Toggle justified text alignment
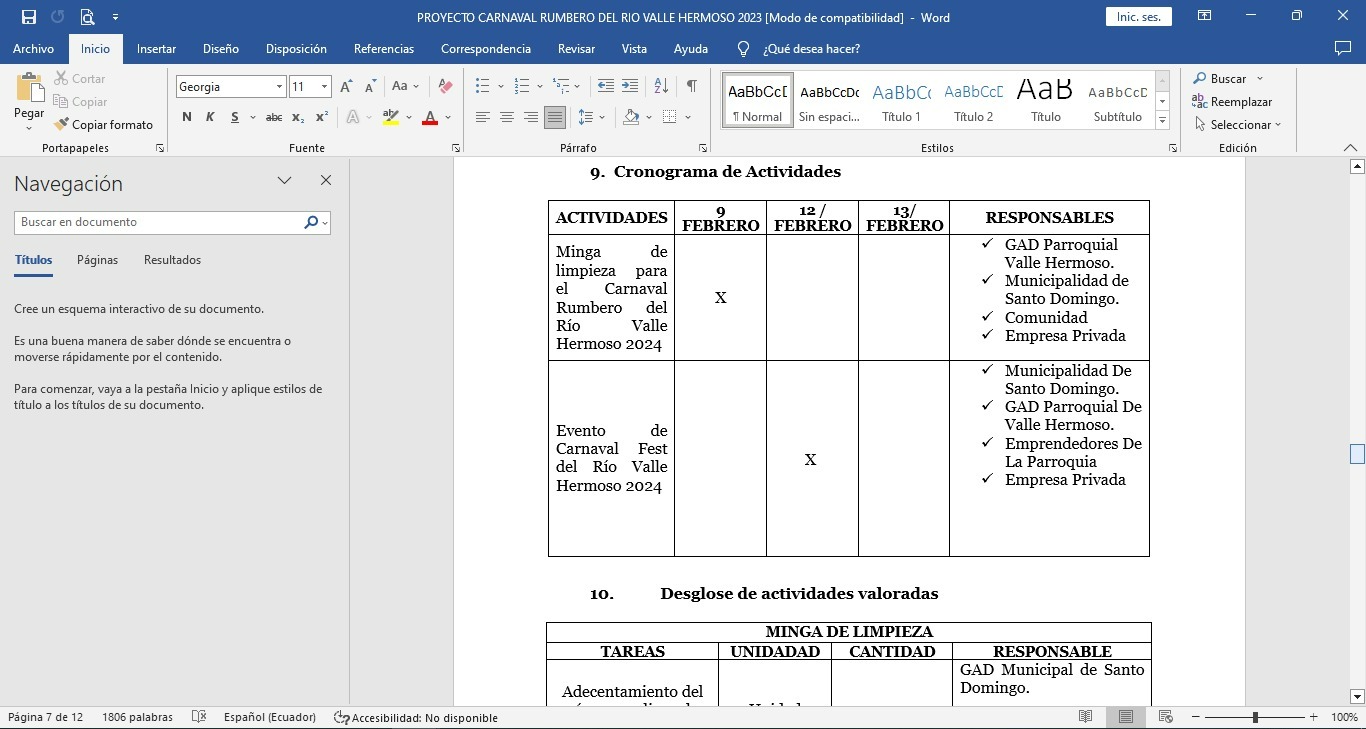The image size is (1366, 729). tap(555, 117)
